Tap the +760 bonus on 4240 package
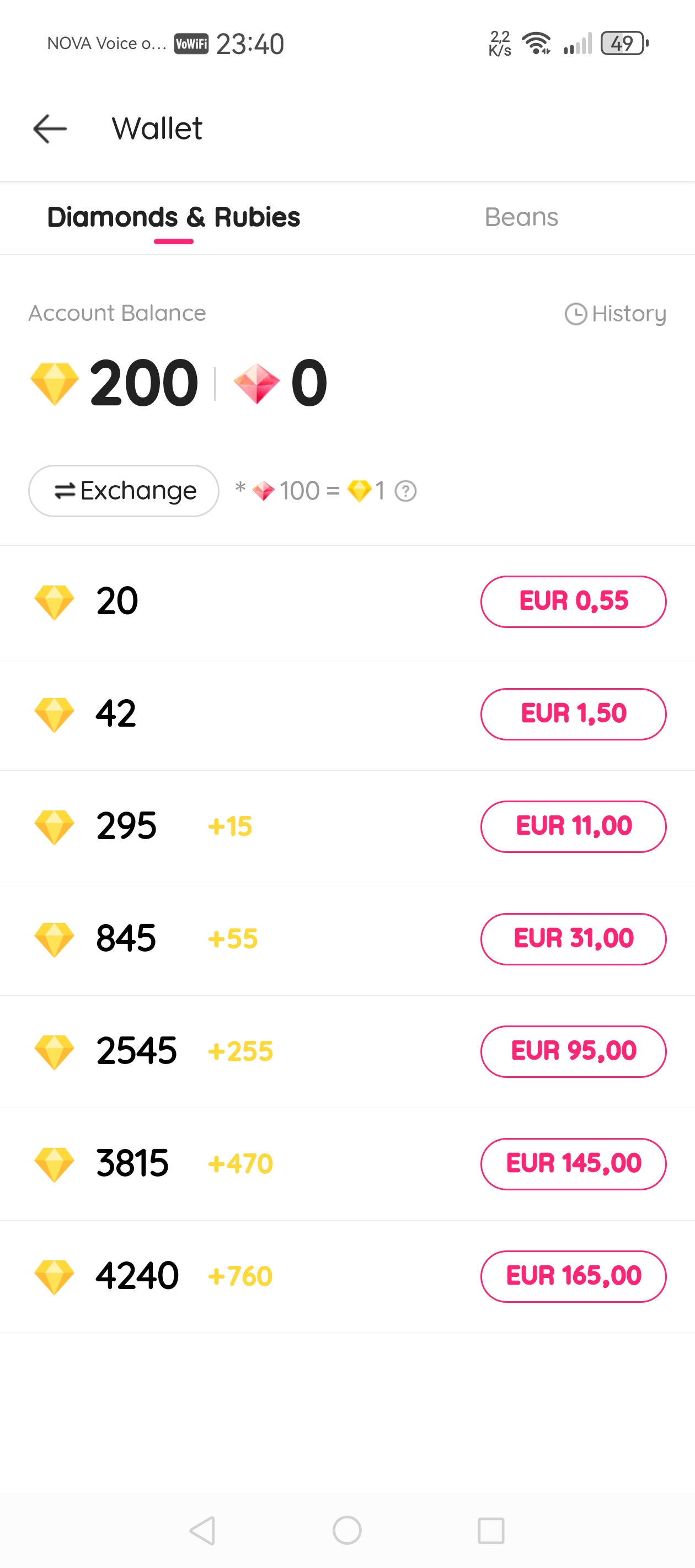Image resolution: width=695 pixels, height=1568 pixels. (x=240, y=1276)
